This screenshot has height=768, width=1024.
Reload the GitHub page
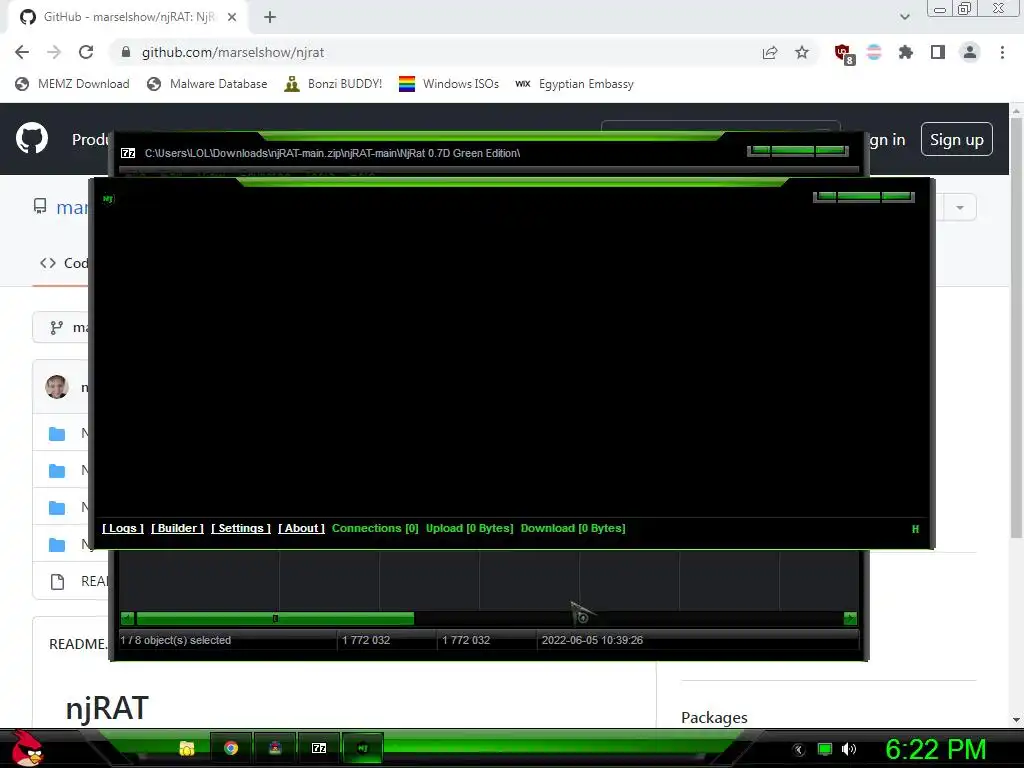[x=86, y=52]
